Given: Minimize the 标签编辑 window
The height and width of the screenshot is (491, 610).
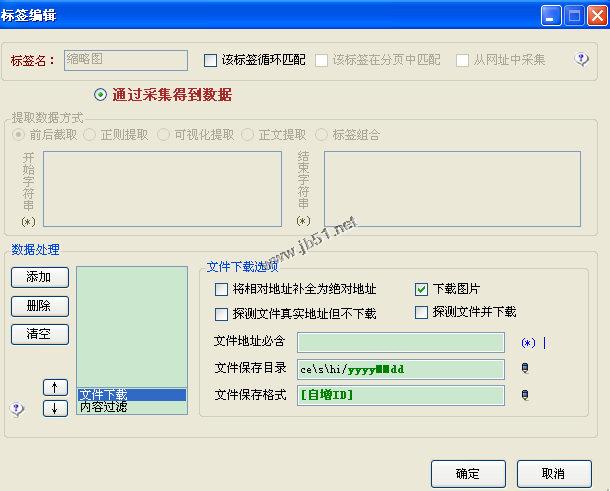Looking at the screenshot, I should (550, 16).
